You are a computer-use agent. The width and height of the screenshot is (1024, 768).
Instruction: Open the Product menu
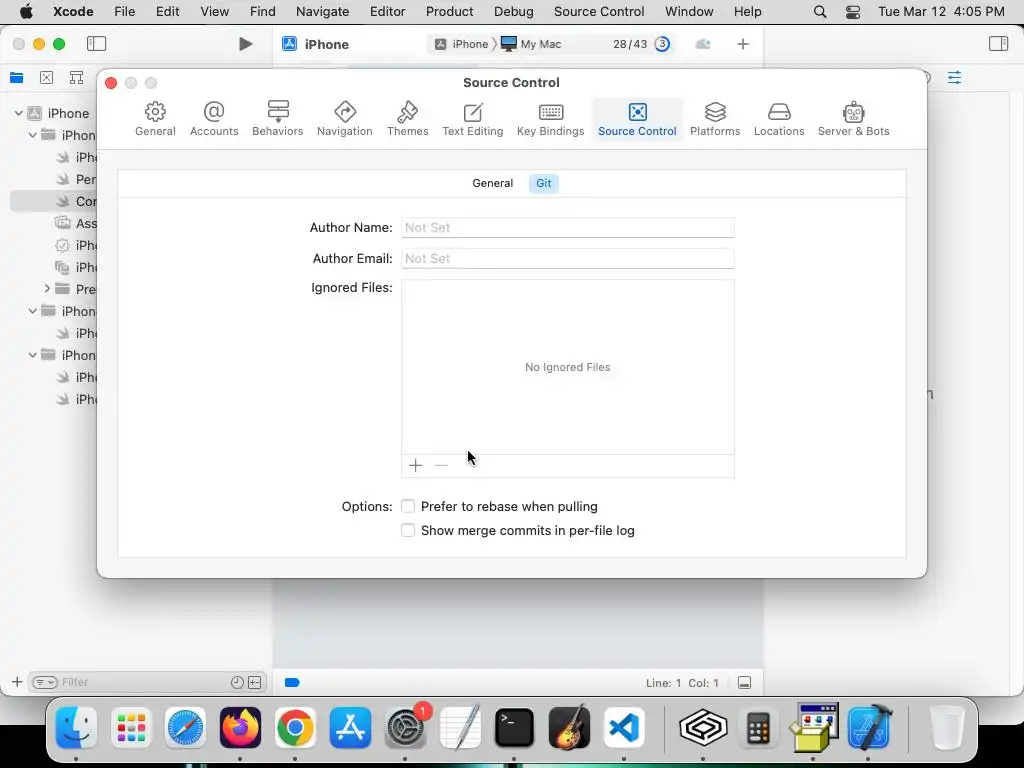point(449,12)
